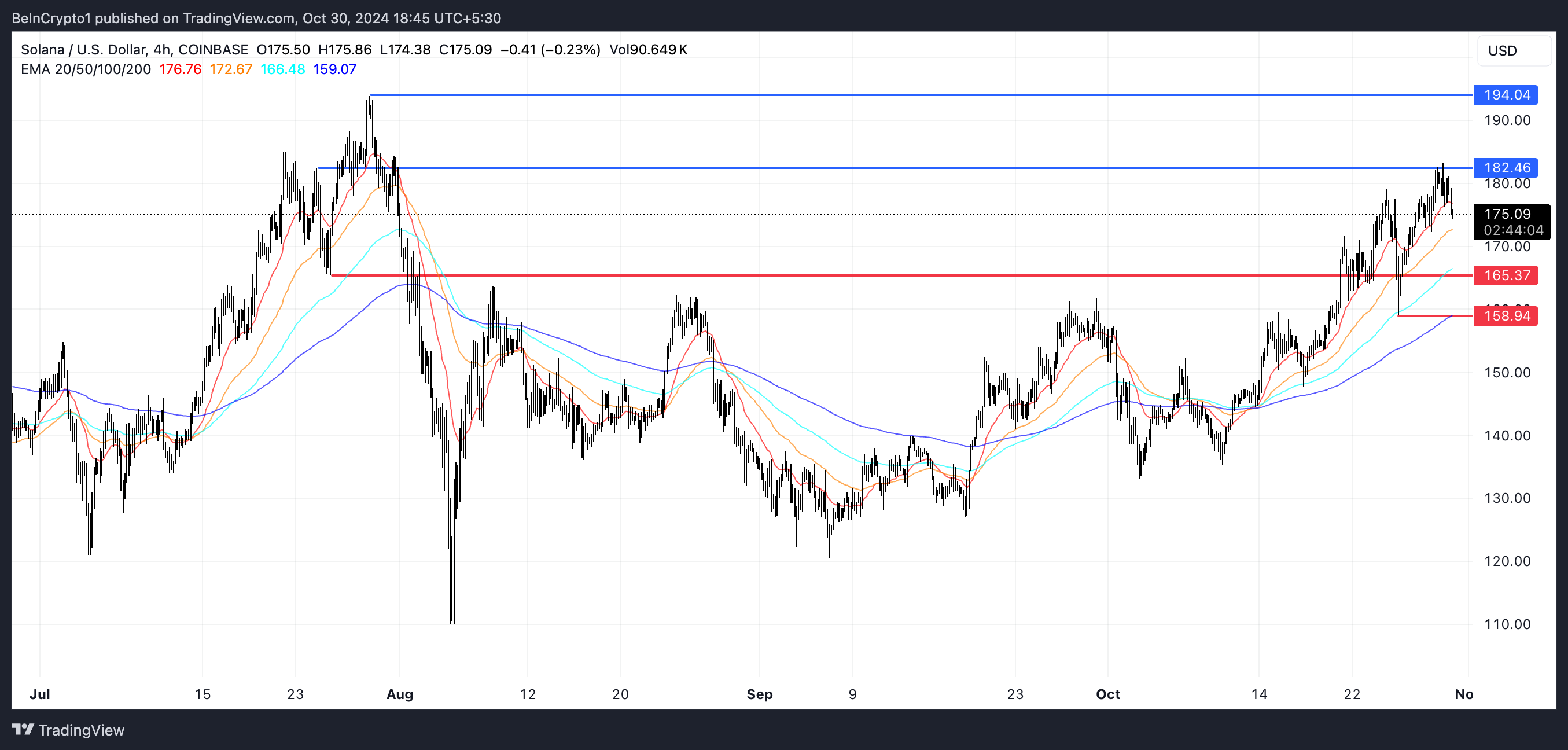The width and height of the screenshot is (1568, 750).
Task: Select the 158.94 red price label
Action: tap(1506, 315)
